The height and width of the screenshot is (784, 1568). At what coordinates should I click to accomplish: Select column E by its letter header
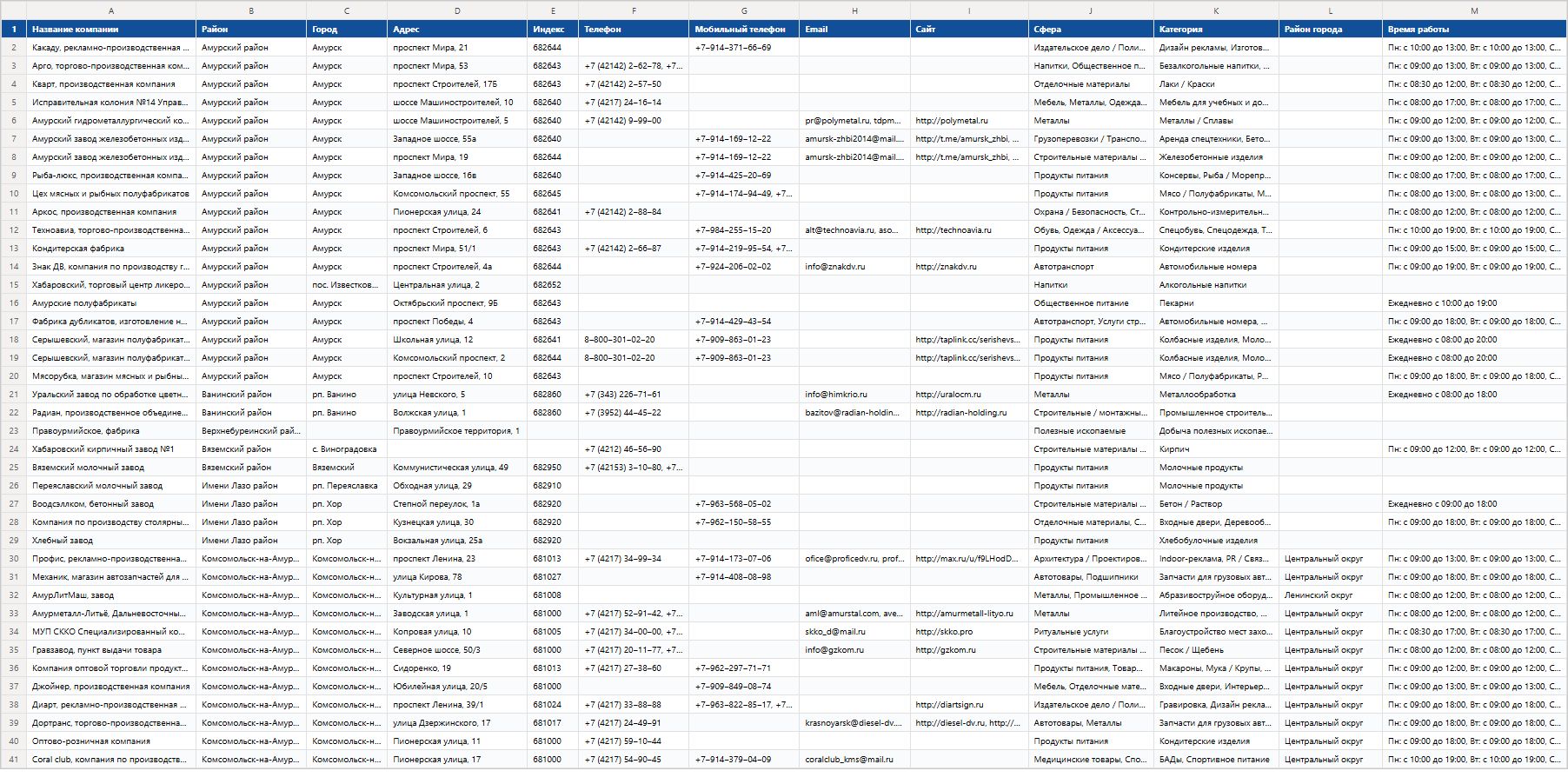tap(553, 10)
